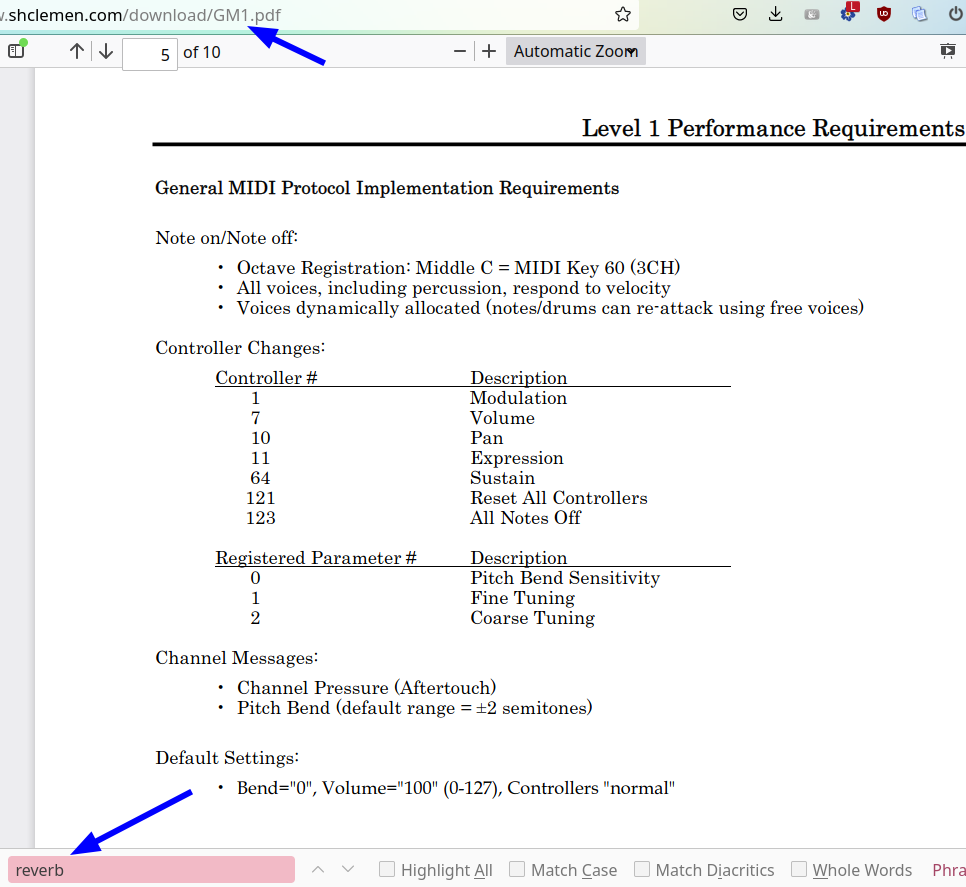Click the General MIDI Protocol Implementation Requirements heading
The image size is (966, 887).
point(387,188)
